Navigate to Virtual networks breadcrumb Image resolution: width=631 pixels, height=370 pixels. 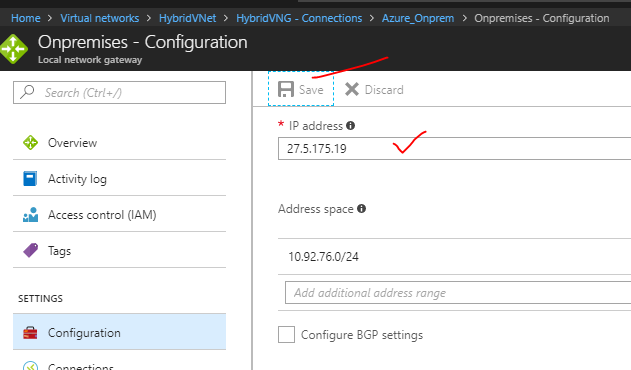(x=99, y=18)
